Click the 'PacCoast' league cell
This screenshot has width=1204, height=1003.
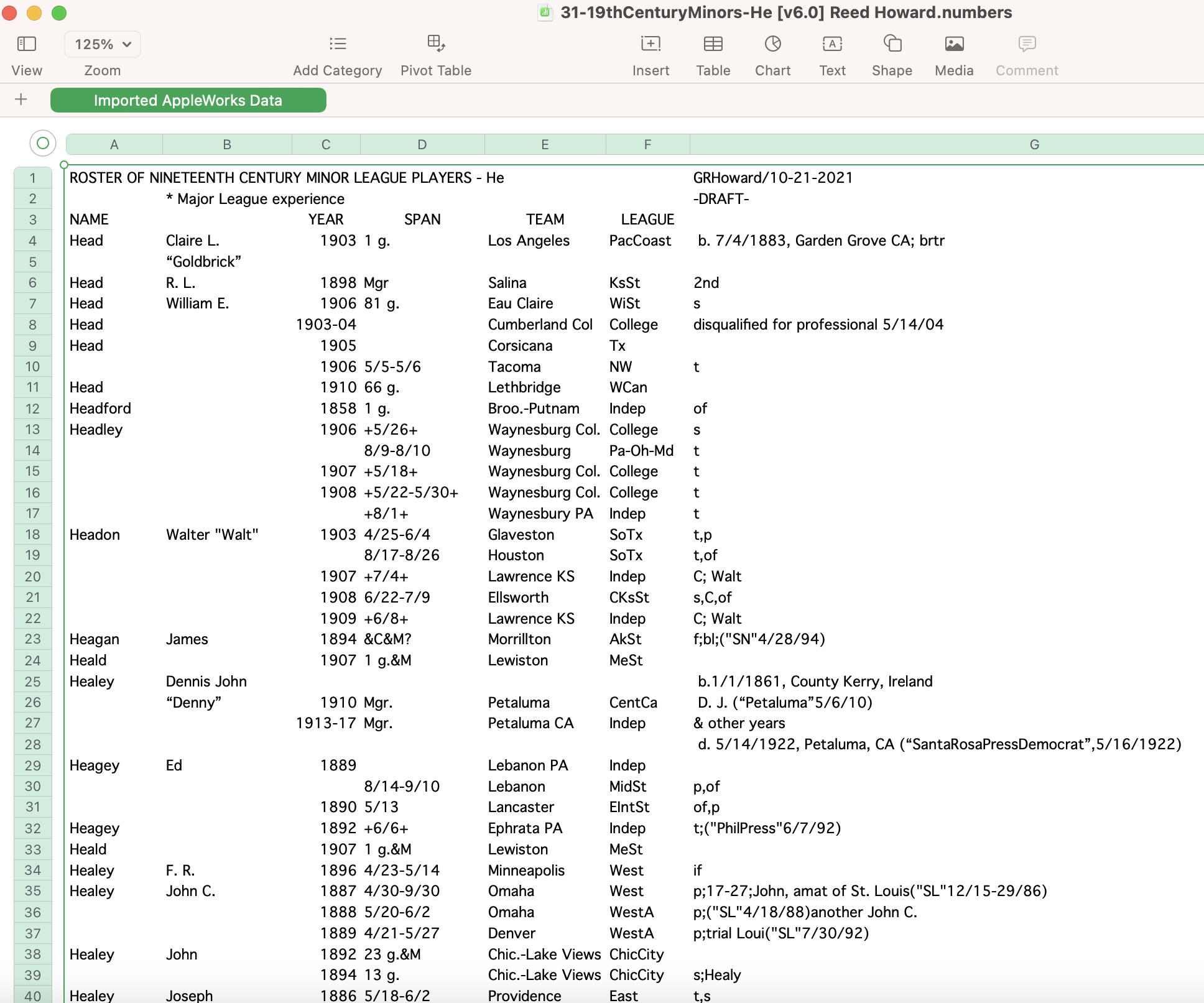[640, 241]
